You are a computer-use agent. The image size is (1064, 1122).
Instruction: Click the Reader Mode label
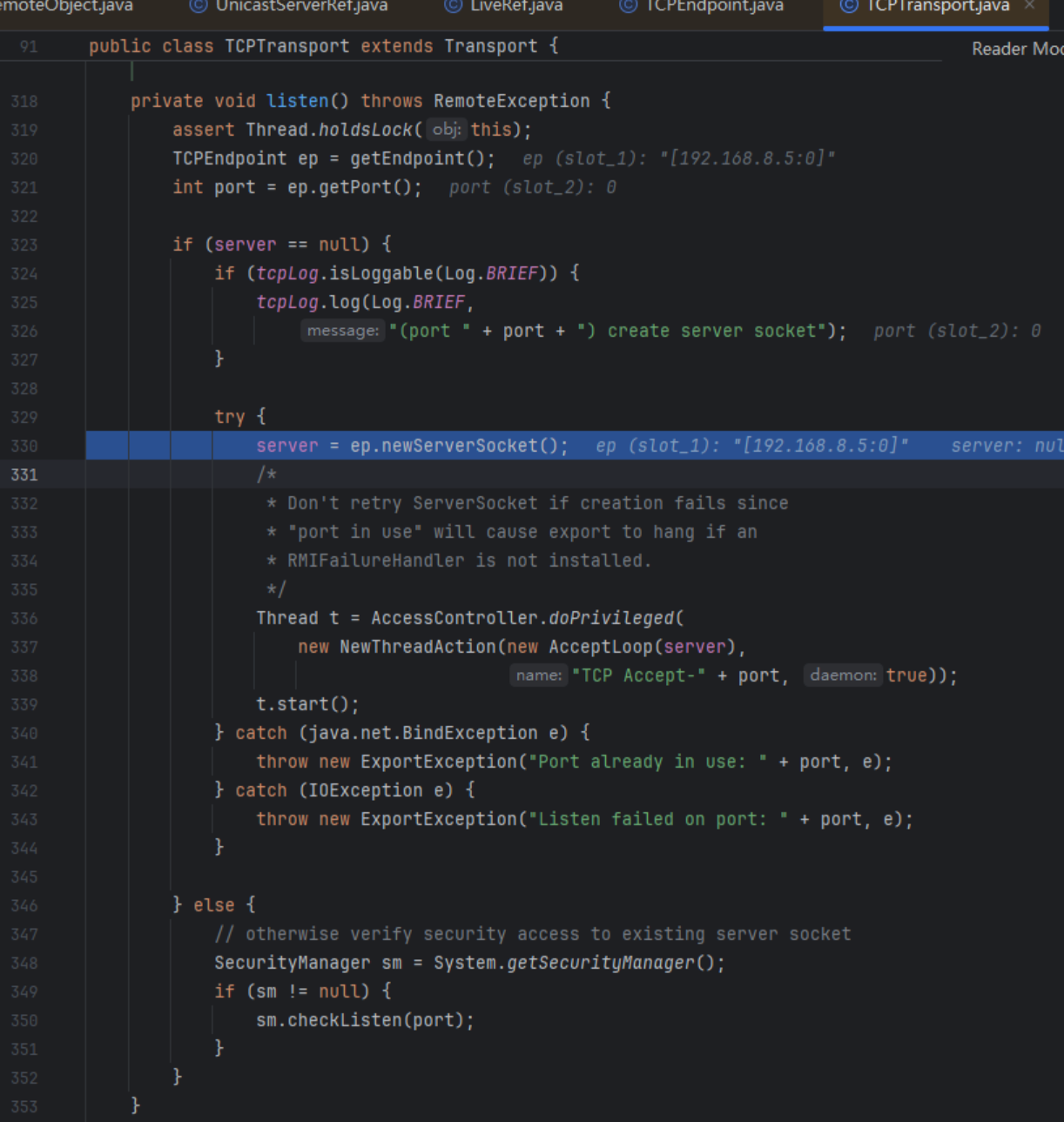1016,49
